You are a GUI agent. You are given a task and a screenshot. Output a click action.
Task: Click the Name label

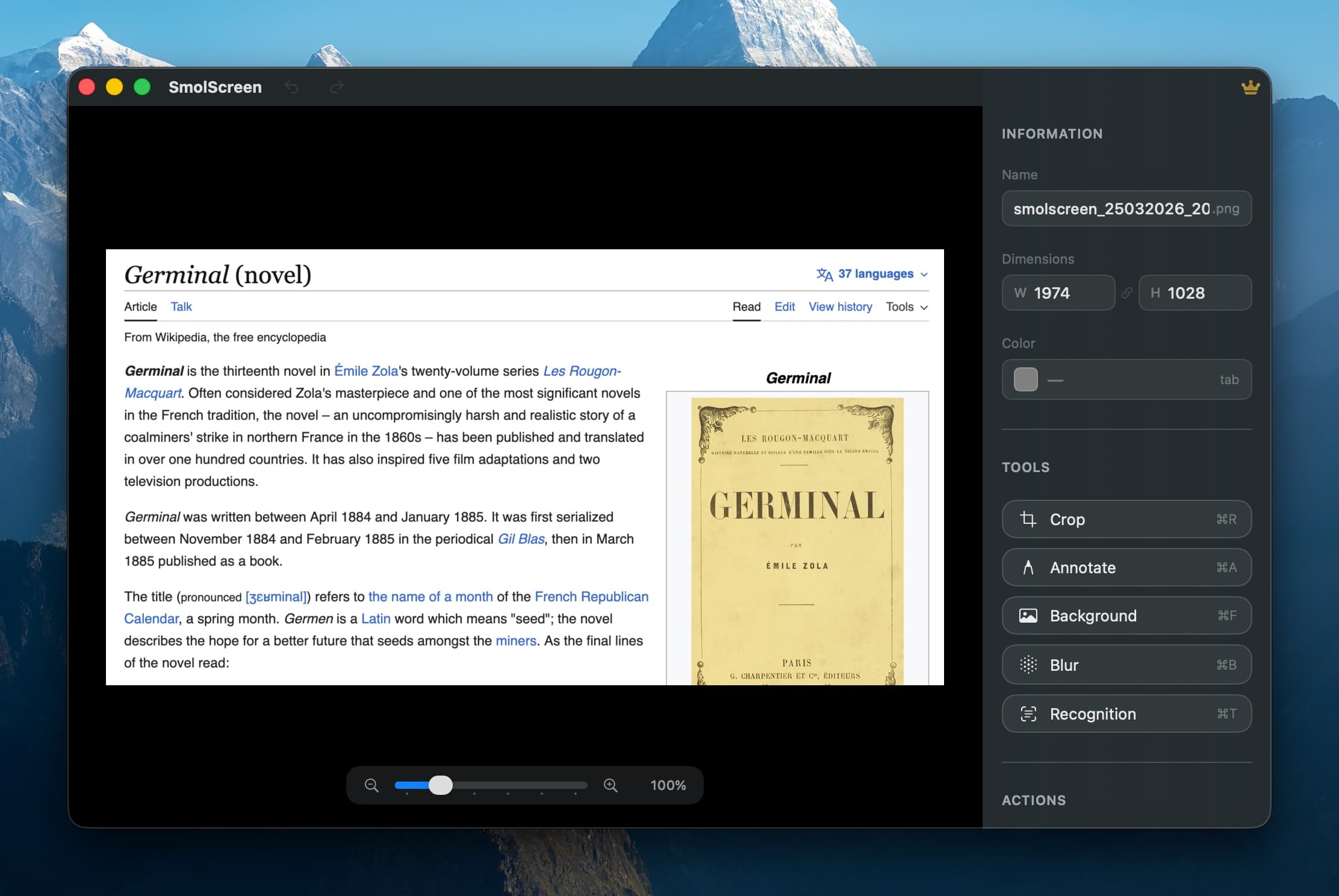pyautogui.click(x=1020, y=175)
